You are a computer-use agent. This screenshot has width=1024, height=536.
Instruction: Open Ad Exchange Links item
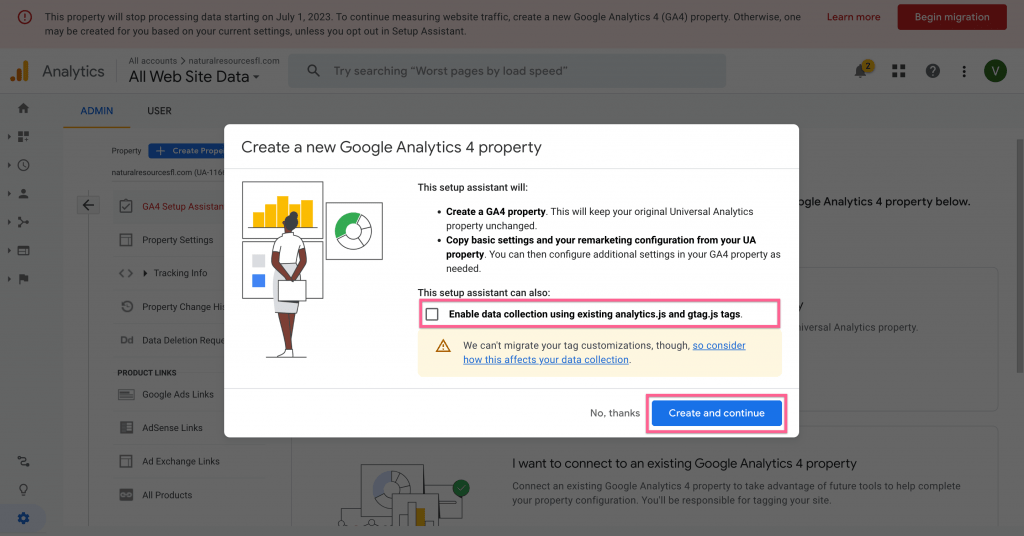[x=181, y=461]
